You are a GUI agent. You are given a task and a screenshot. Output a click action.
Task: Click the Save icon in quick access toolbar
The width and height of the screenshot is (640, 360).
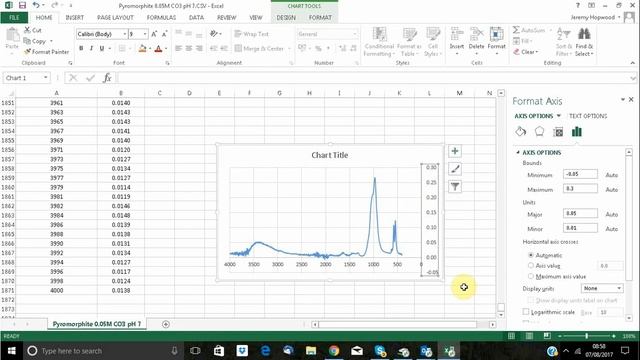pyautogui.click(x=22, y=5)
